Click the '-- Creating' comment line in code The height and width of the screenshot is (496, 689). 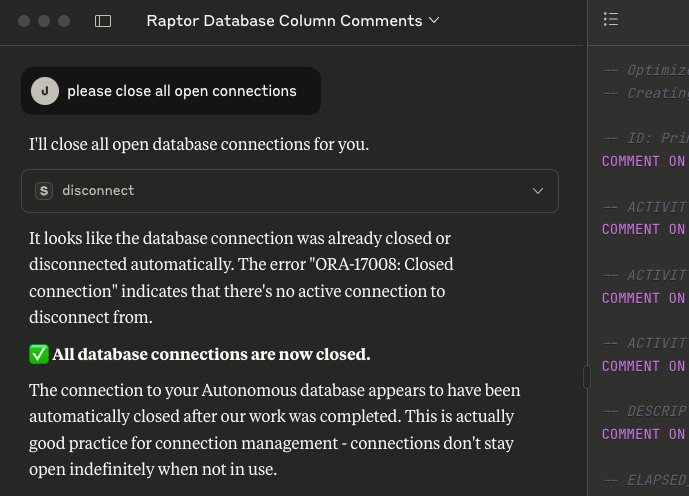pos(645,93)
